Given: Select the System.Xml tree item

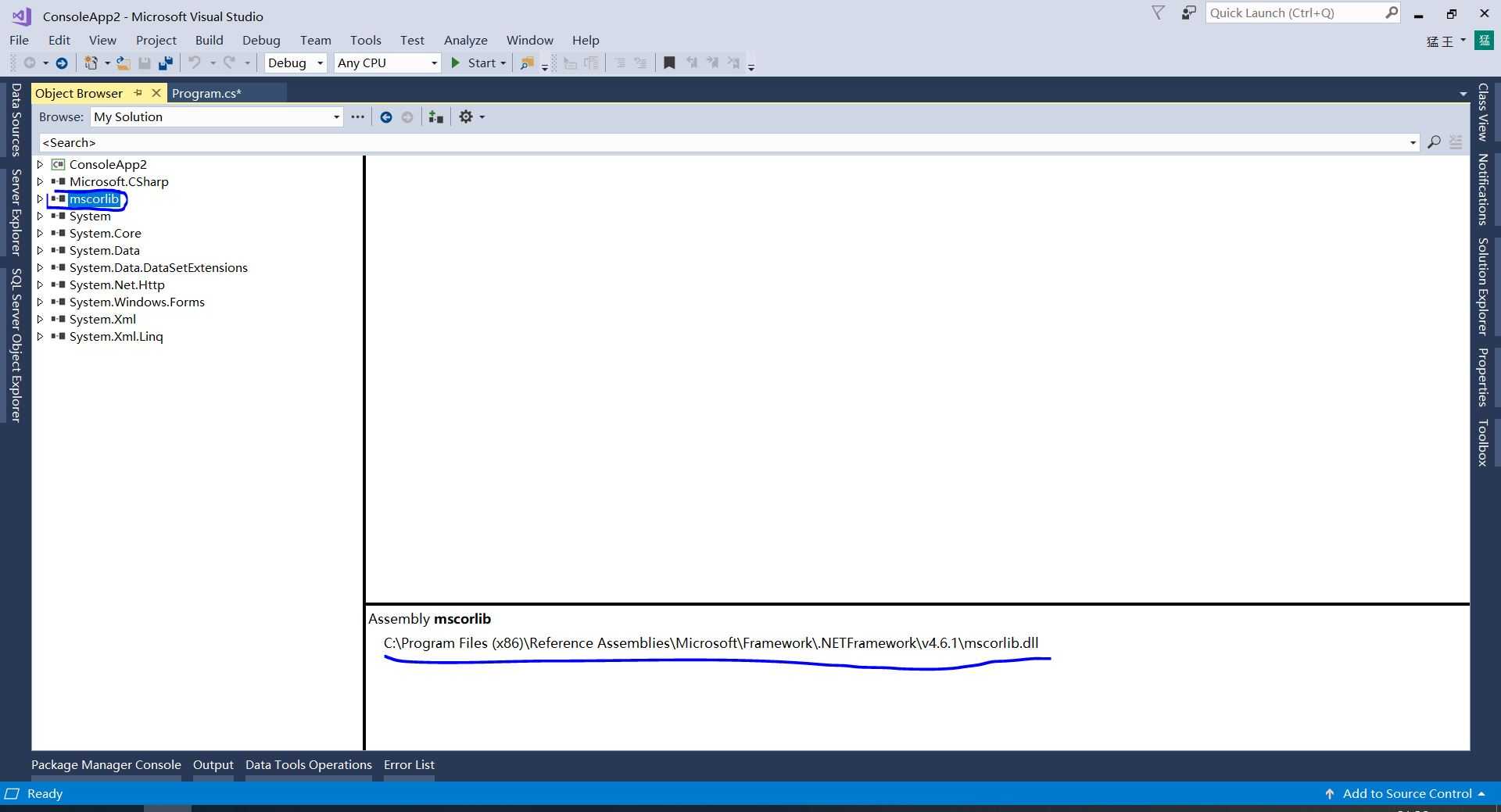Looking at the screenshot, I should coord(102,319).
